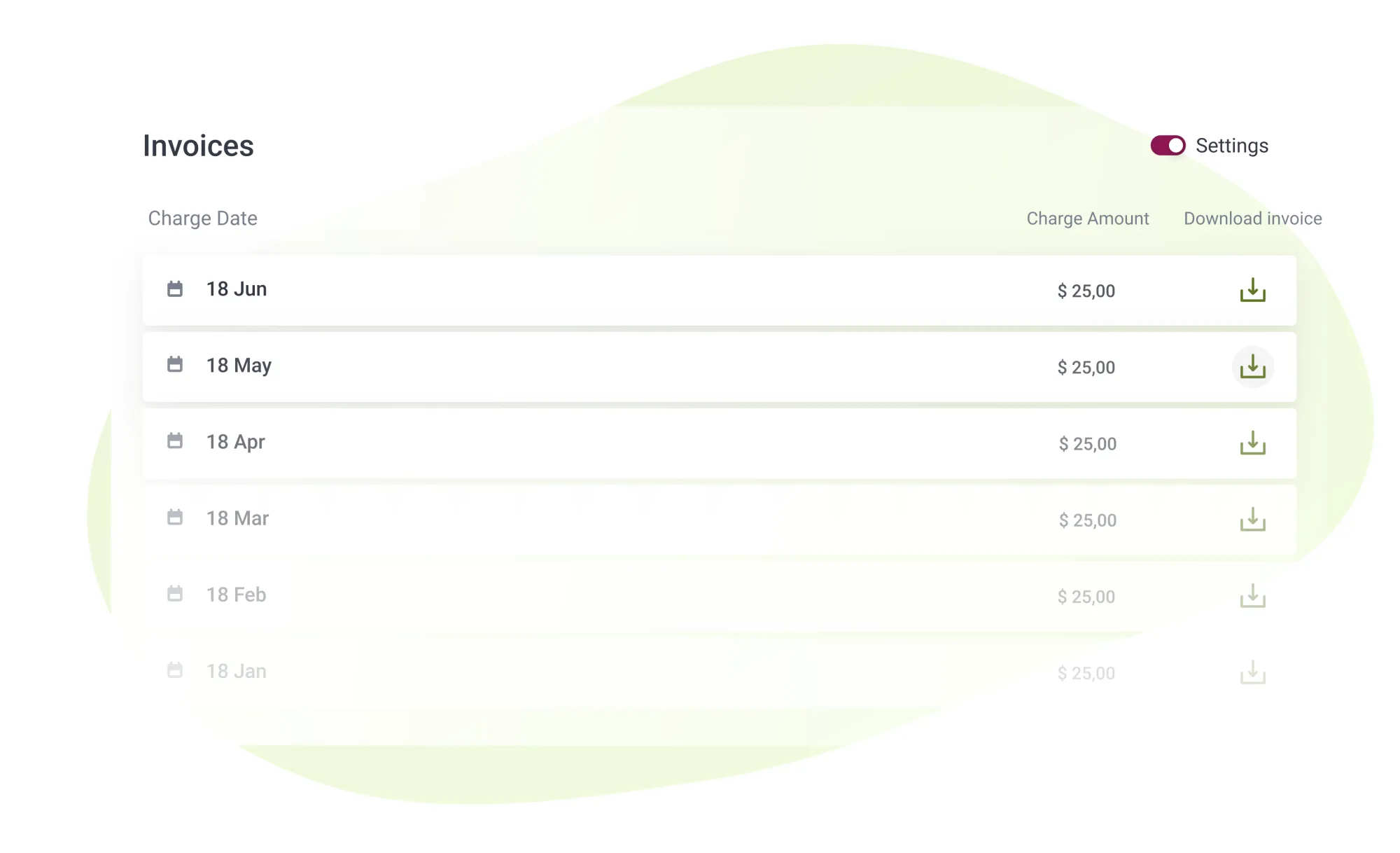Screen dimensions: 1400x853
Task: Sort by the Charge Date column header
Action: 202,218
